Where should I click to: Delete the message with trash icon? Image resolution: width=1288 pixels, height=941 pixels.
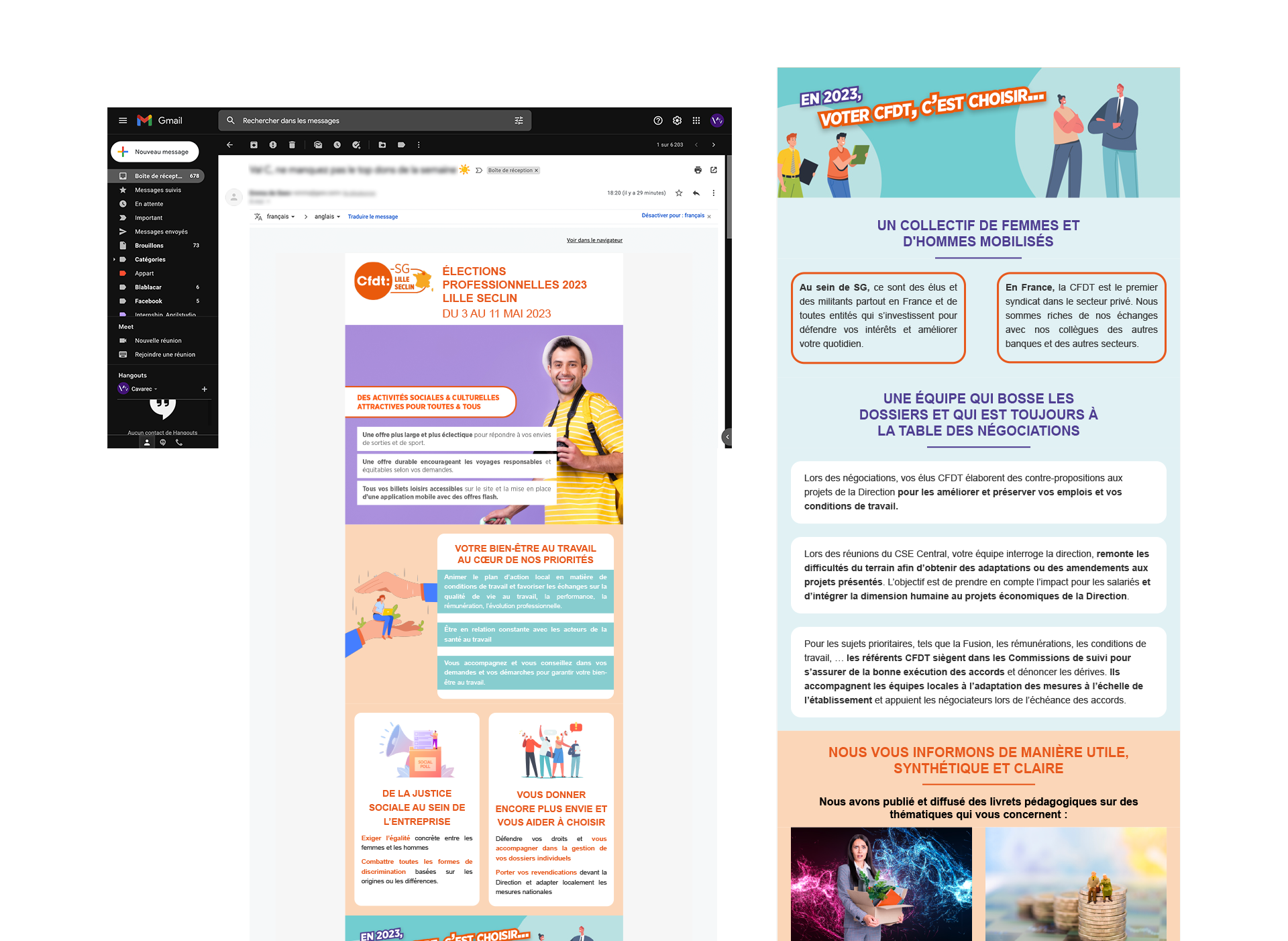click(x=292, y=145)
